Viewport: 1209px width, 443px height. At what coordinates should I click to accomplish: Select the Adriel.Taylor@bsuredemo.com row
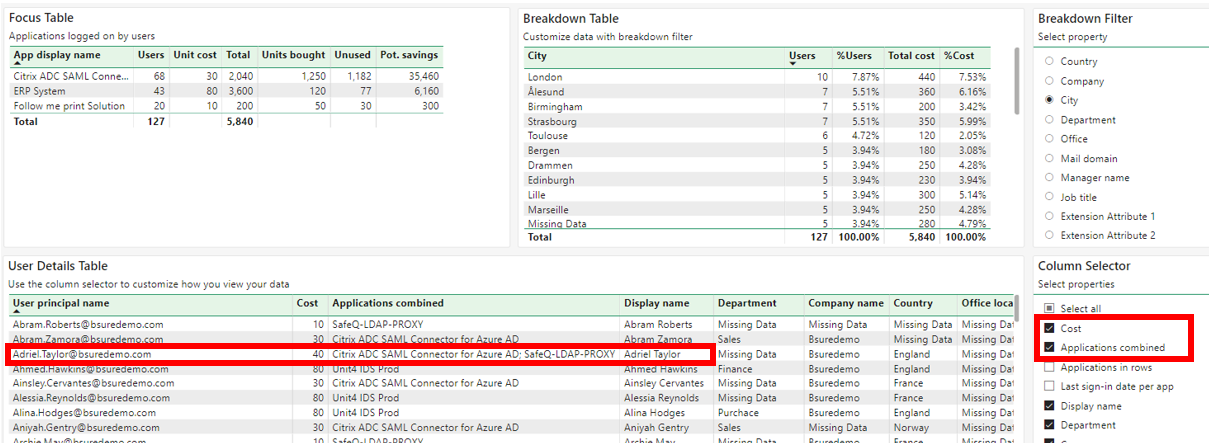click(x=82, y=354)
